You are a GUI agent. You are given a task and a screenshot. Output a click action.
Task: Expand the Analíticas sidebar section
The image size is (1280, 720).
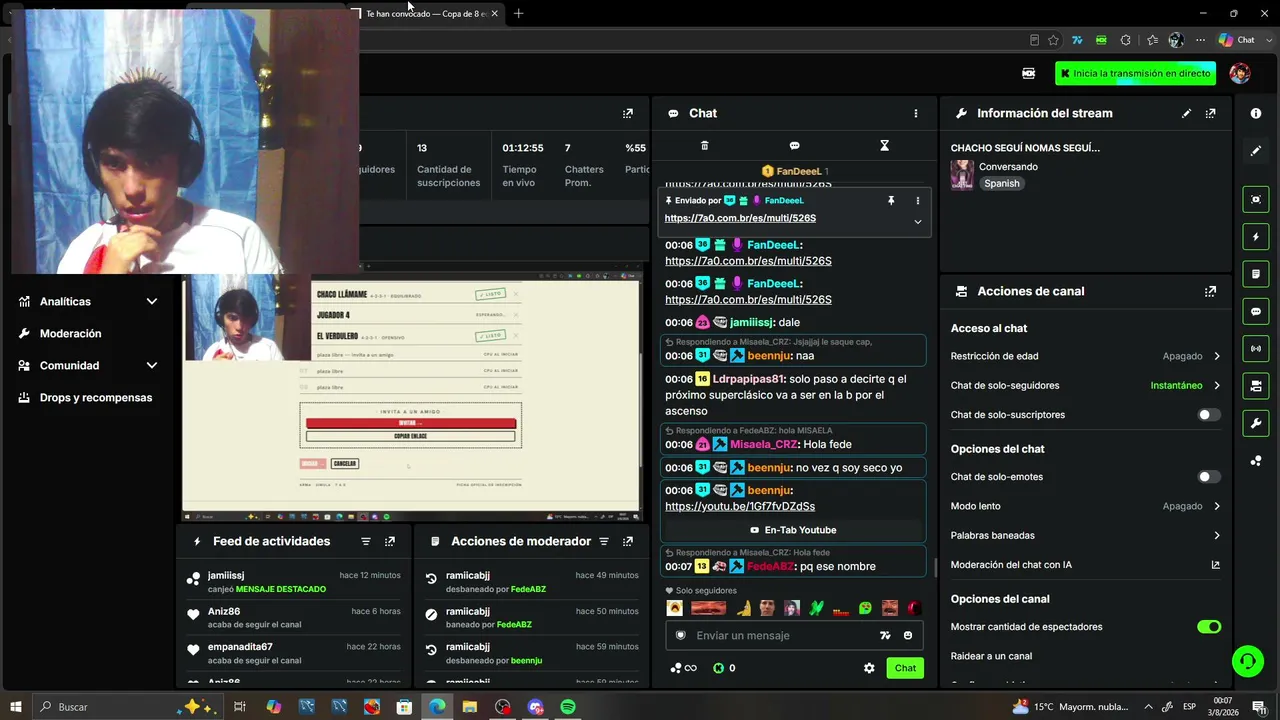[152, 302]
